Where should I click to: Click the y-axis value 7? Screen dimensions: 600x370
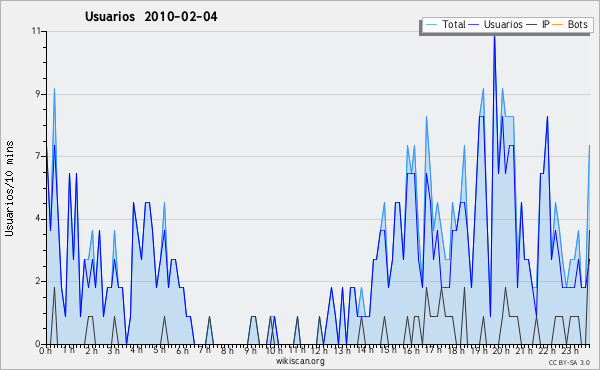click(x=38, y=156)
